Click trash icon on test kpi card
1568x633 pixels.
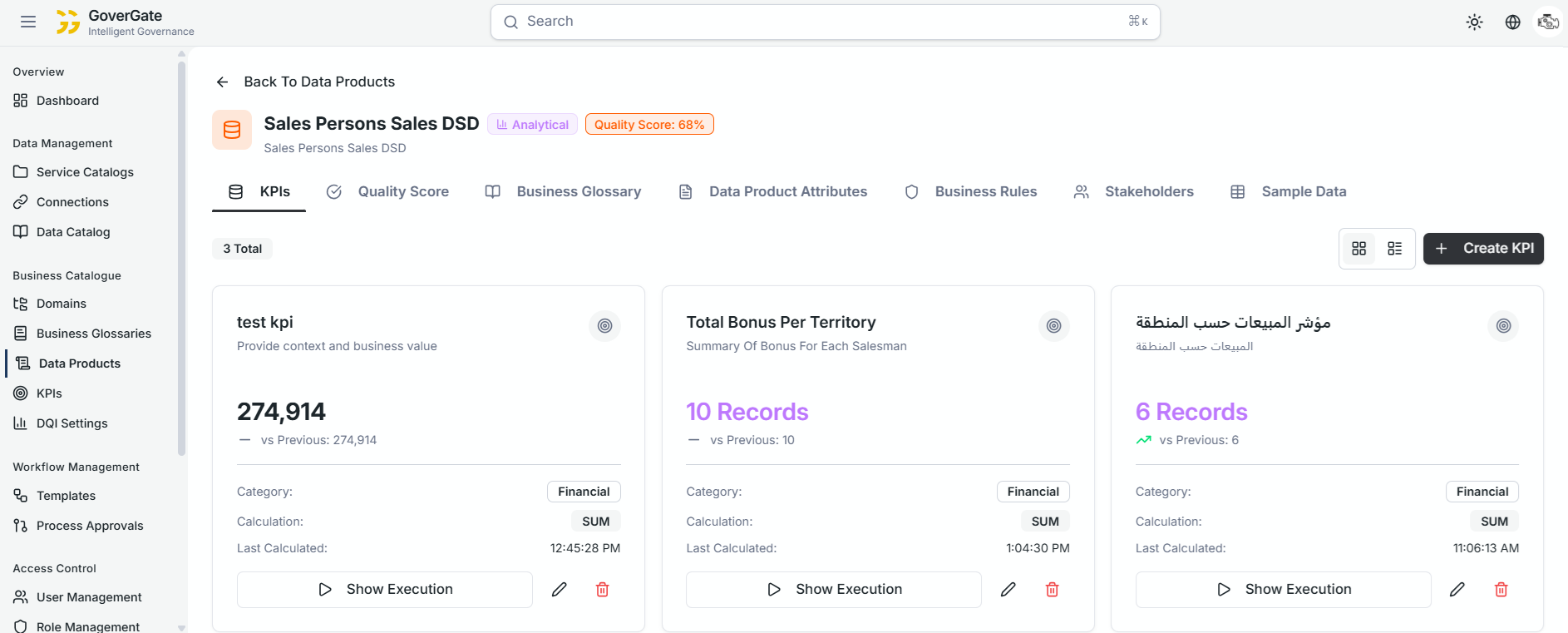click(603, 590)
